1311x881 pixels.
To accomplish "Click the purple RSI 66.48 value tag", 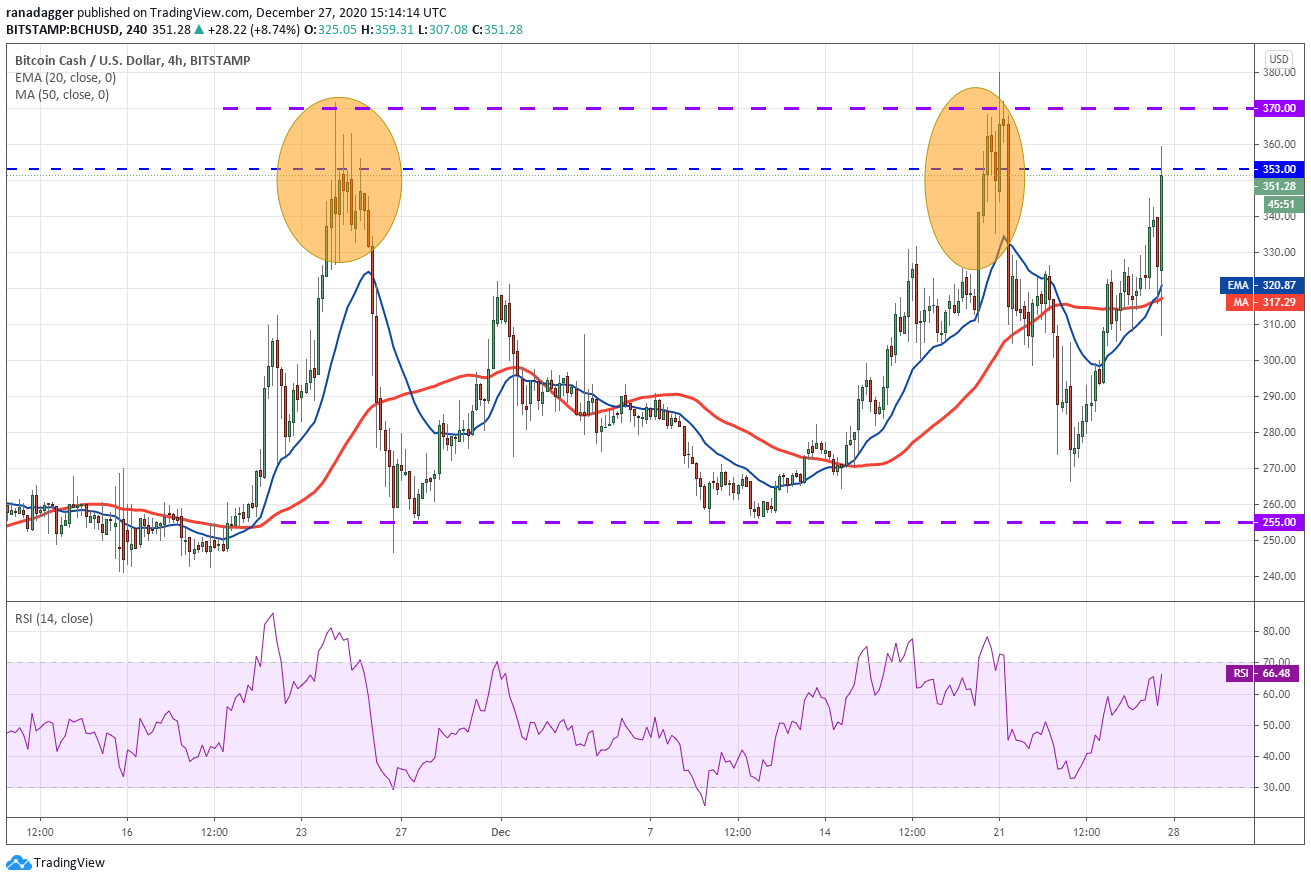I will pos(1260,674).
